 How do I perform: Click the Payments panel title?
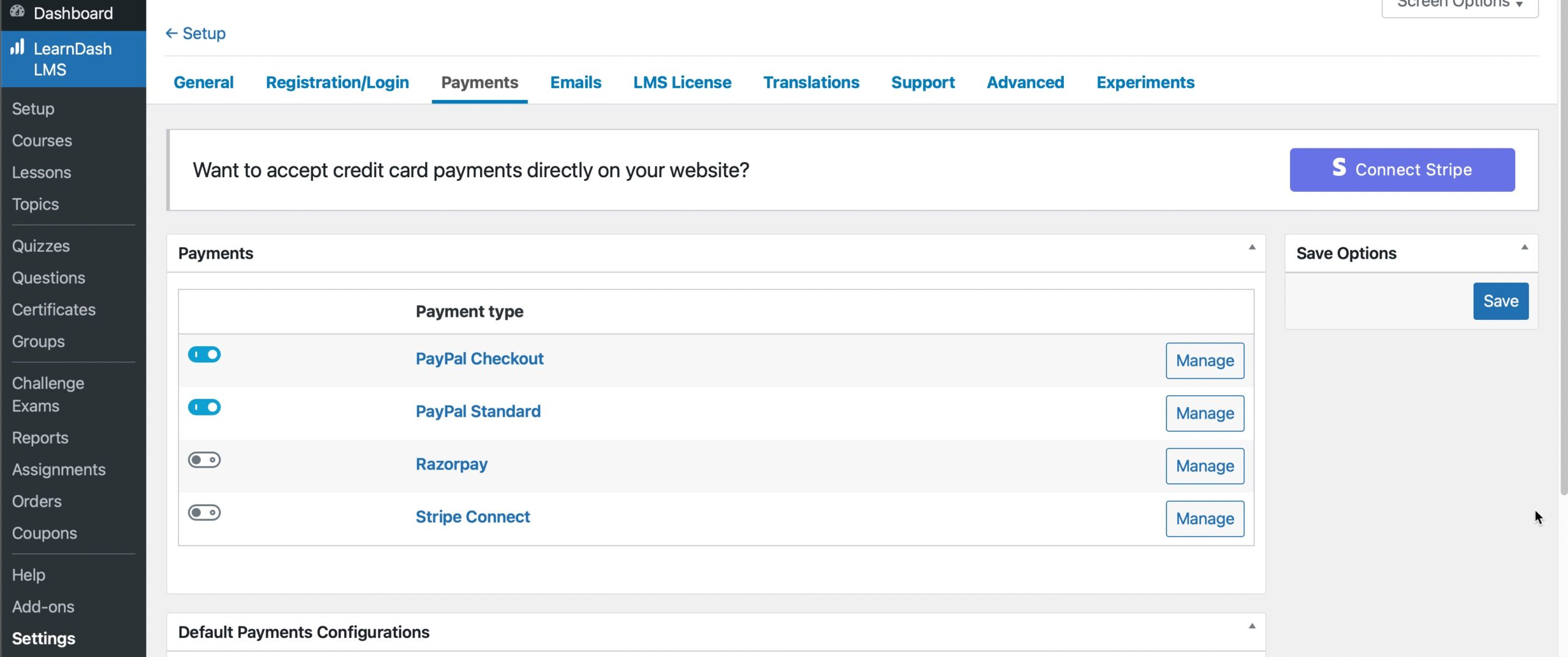point(216,253)
